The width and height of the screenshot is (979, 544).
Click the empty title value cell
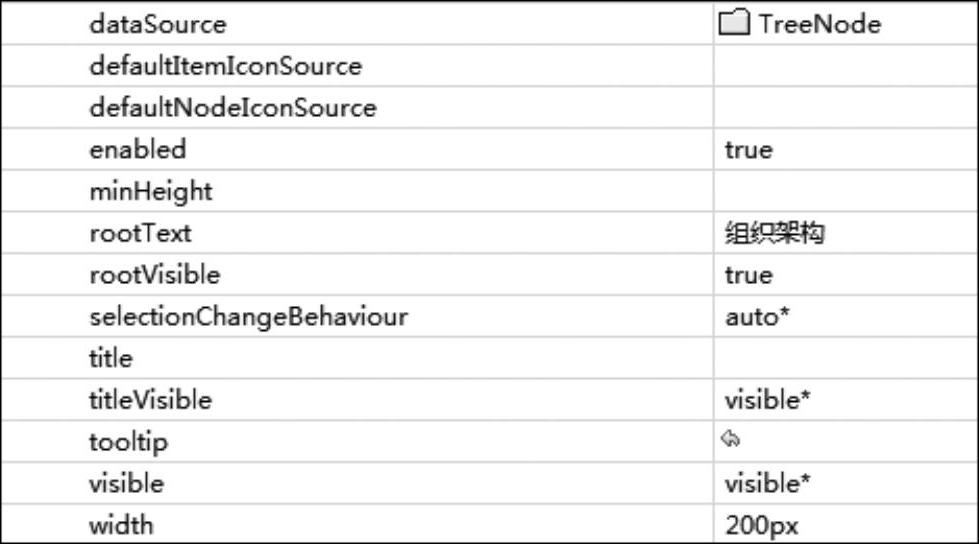tap(845, 358)
